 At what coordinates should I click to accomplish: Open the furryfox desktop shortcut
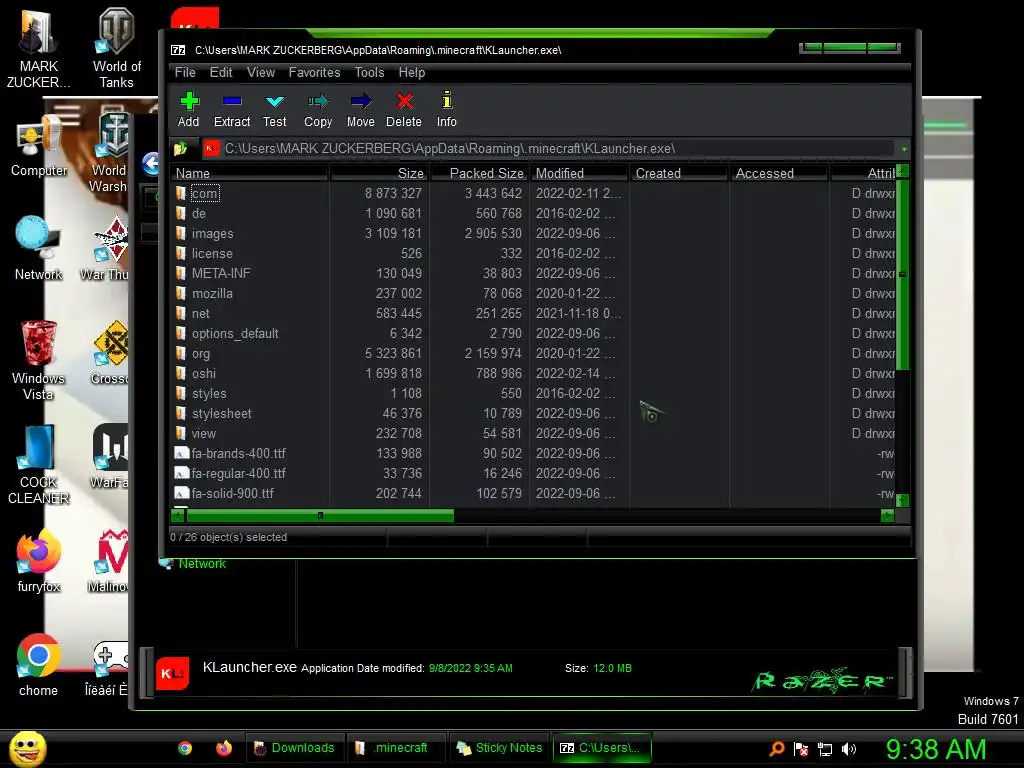click(39, 562)
